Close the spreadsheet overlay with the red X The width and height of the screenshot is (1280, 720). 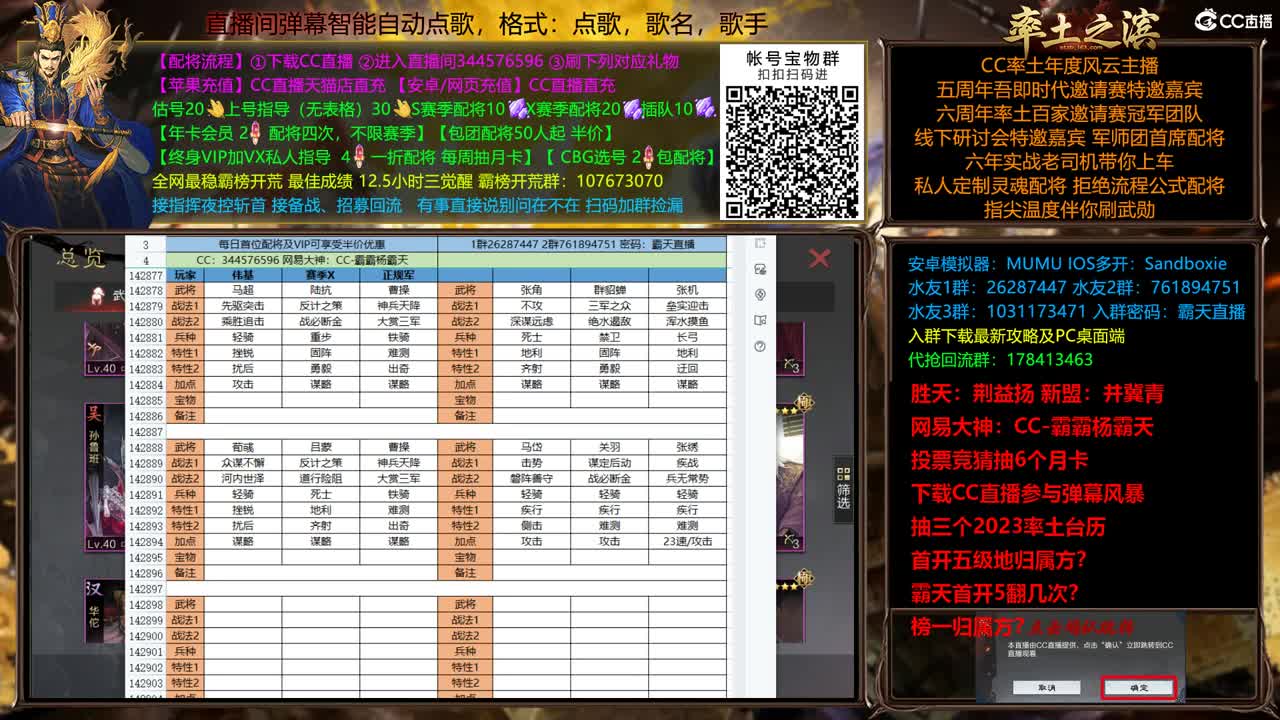(818, 258)
